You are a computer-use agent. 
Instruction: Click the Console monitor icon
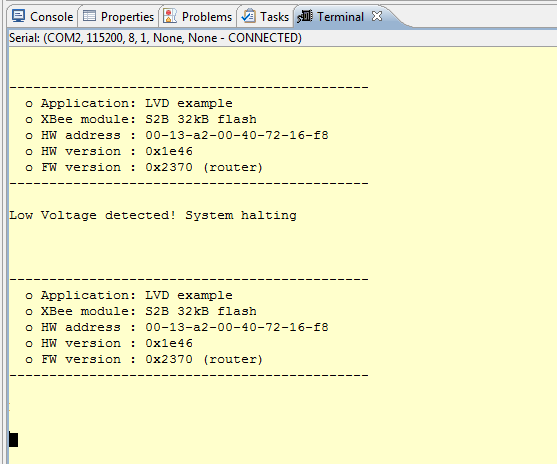[18, 16]
